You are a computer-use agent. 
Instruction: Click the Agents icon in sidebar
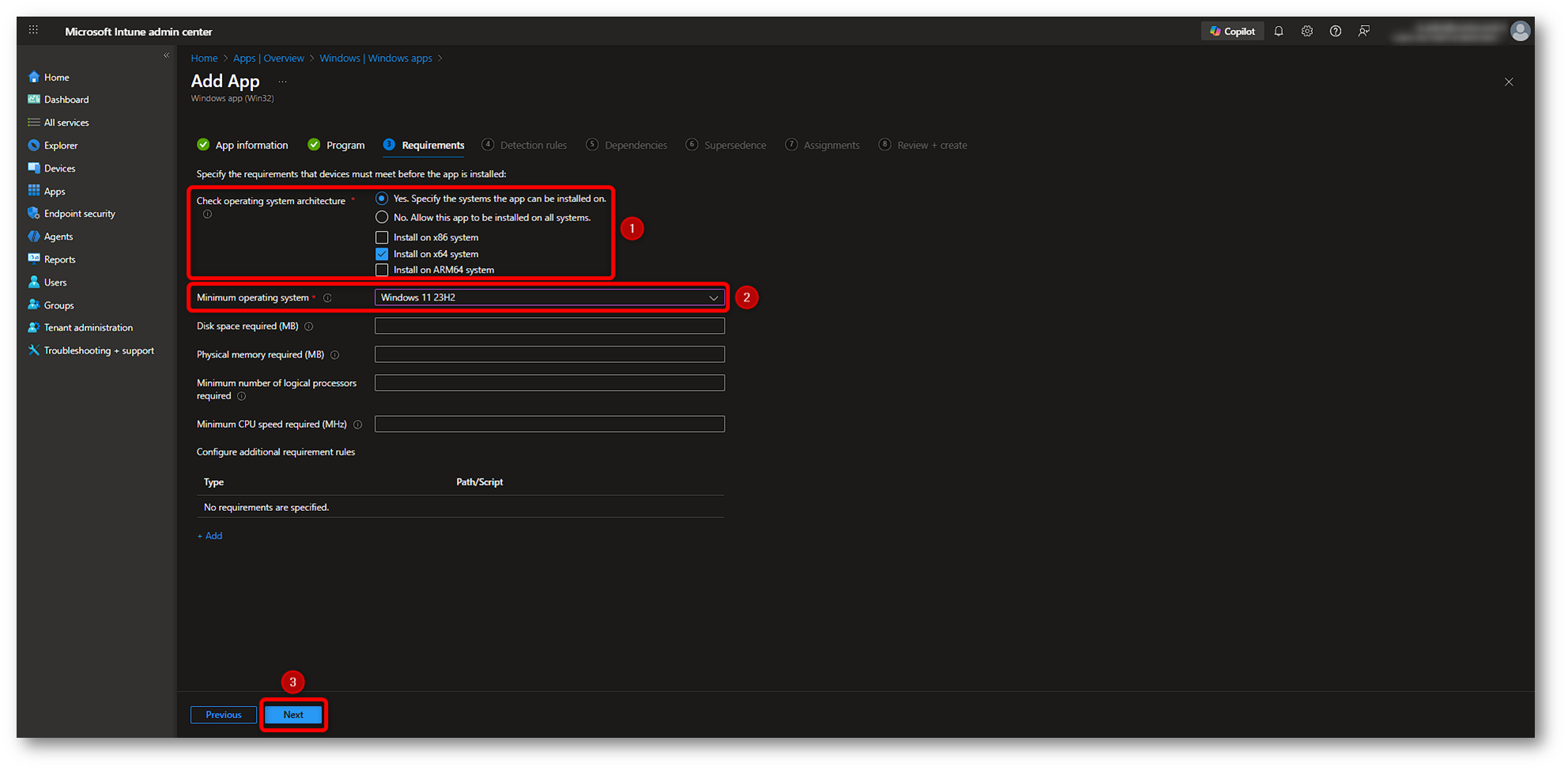pos(34,236)
